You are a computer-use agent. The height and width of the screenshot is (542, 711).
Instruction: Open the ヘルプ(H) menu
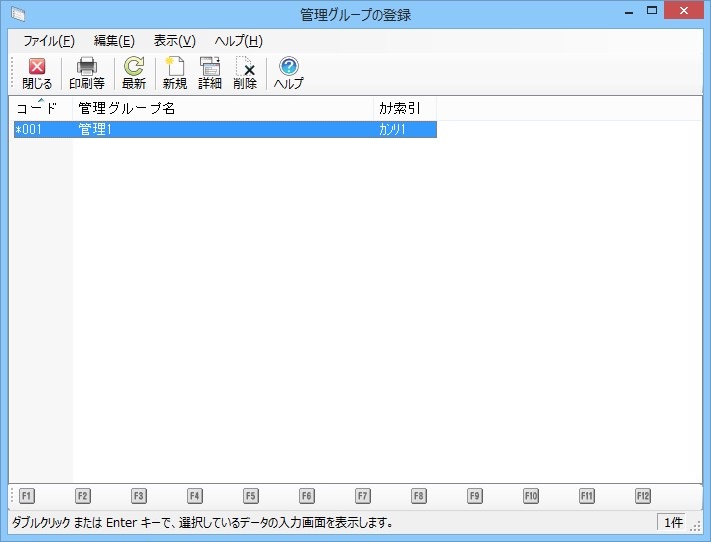(238, 41)
